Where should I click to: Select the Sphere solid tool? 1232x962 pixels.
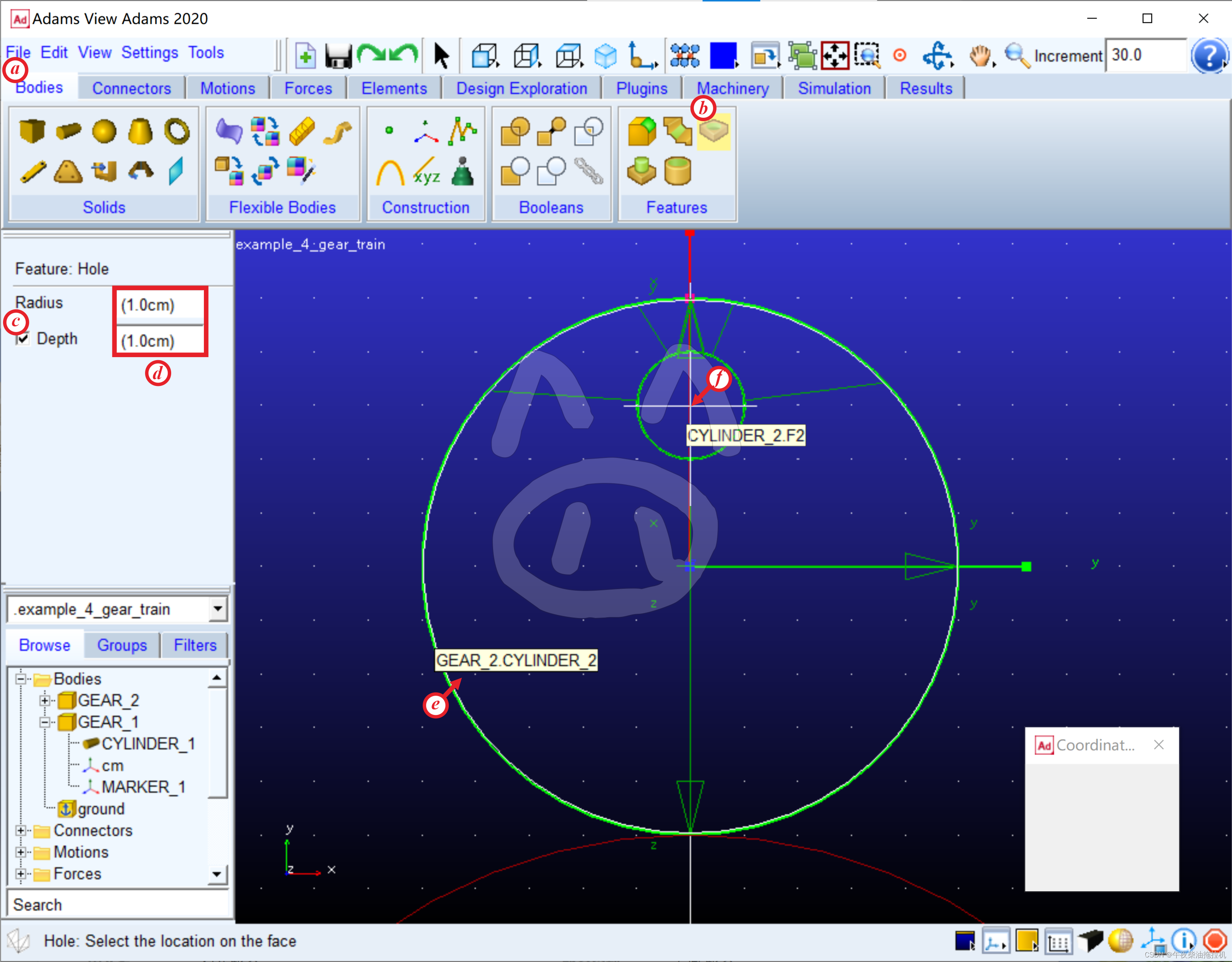pyautogui.click(x=104, y=131)
